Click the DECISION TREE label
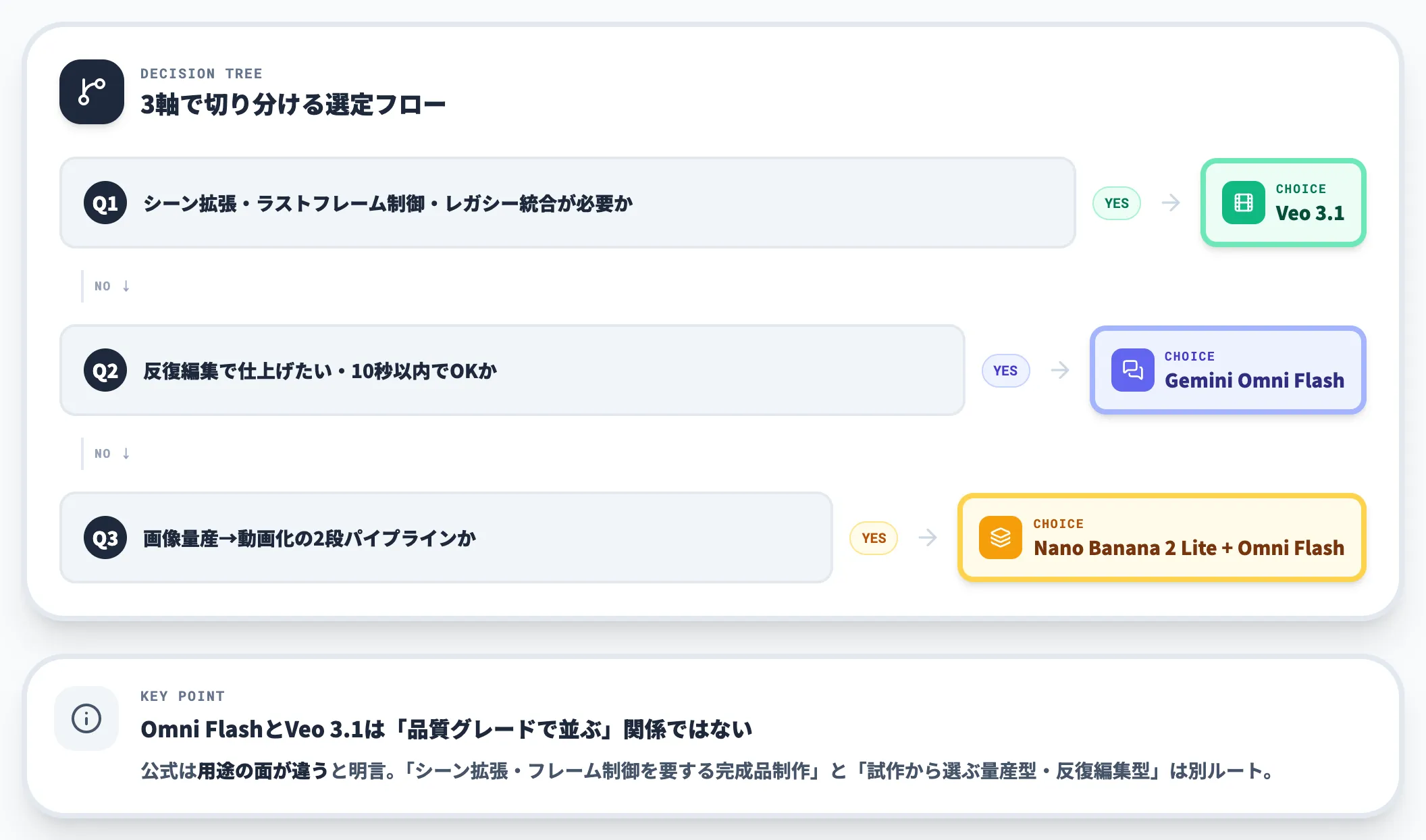 coord(201,74)
